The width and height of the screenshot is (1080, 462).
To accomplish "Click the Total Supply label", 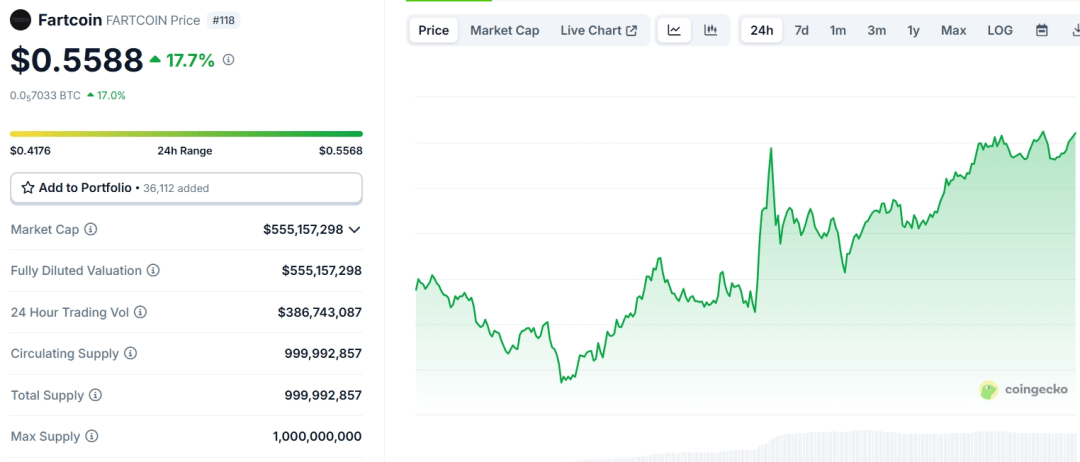I will (x=48, y=395).
